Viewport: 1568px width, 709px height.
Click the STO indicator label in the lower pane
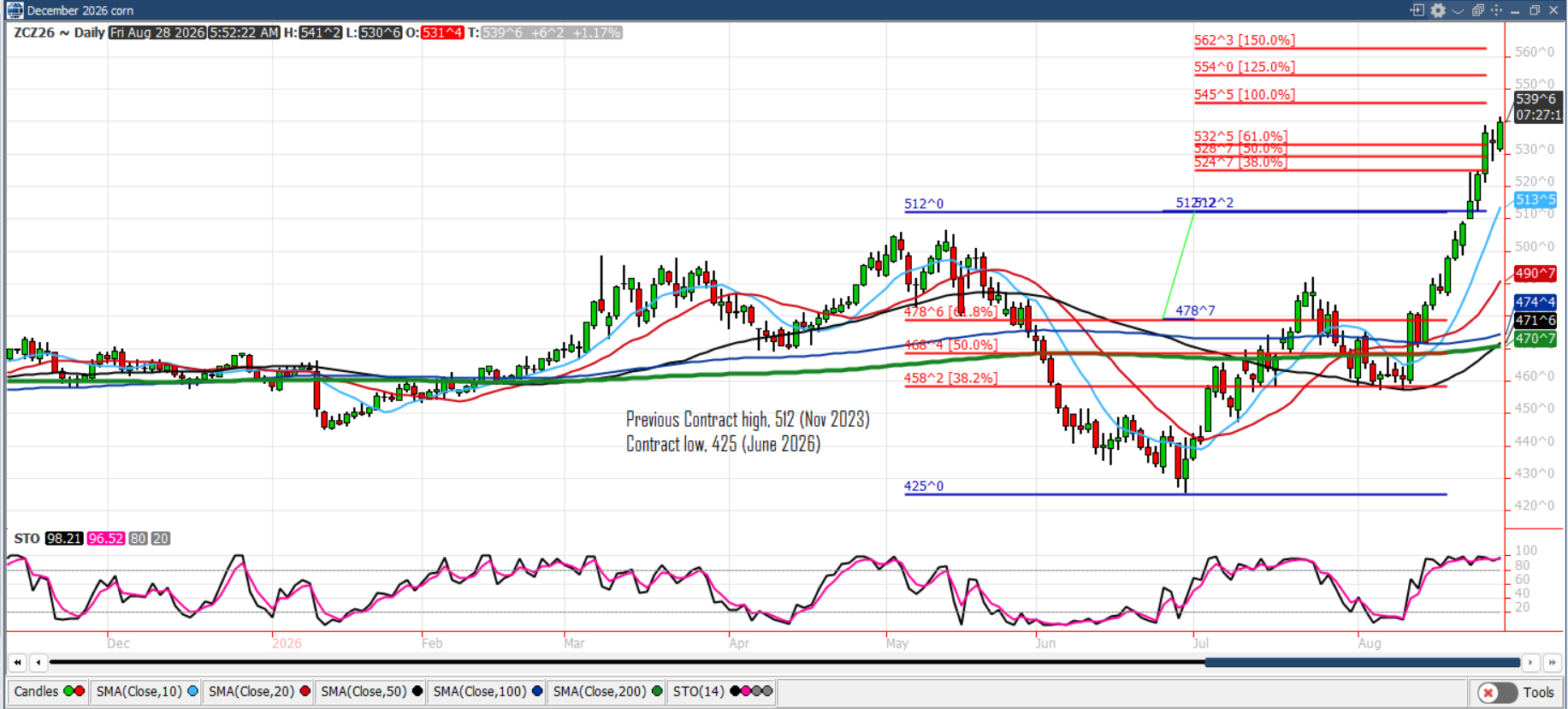point(27,539)
